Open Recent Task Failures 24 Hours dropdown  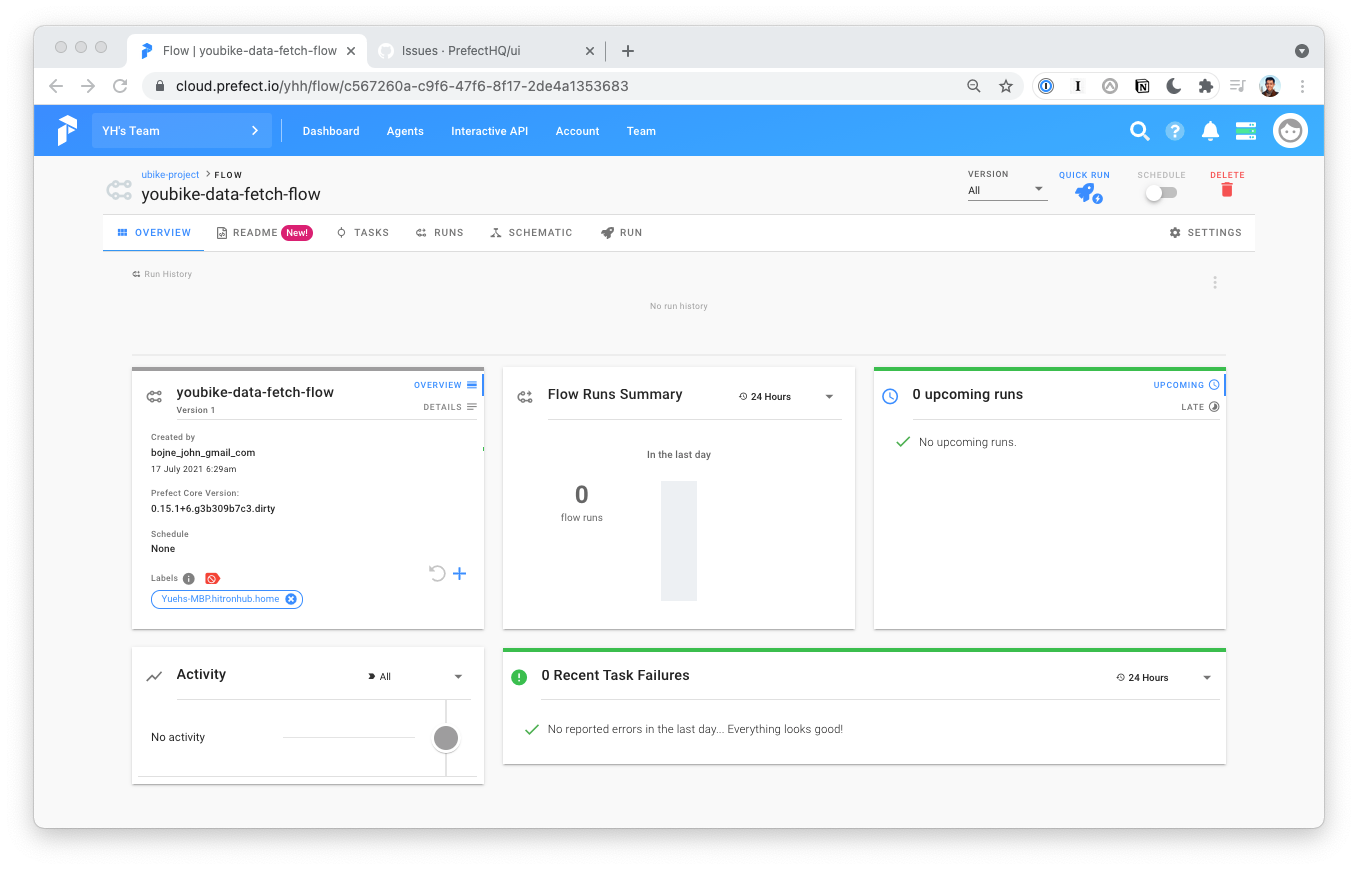(x=1164, y=678)
